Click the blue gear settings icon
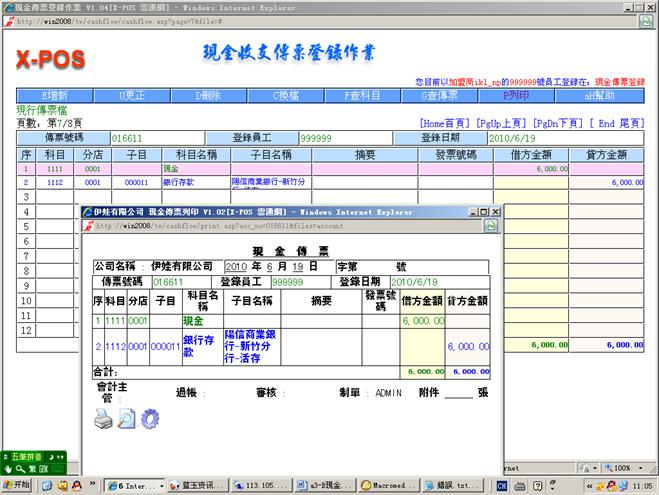This screenshot has width=659, height=495. (x=150, y=418)
